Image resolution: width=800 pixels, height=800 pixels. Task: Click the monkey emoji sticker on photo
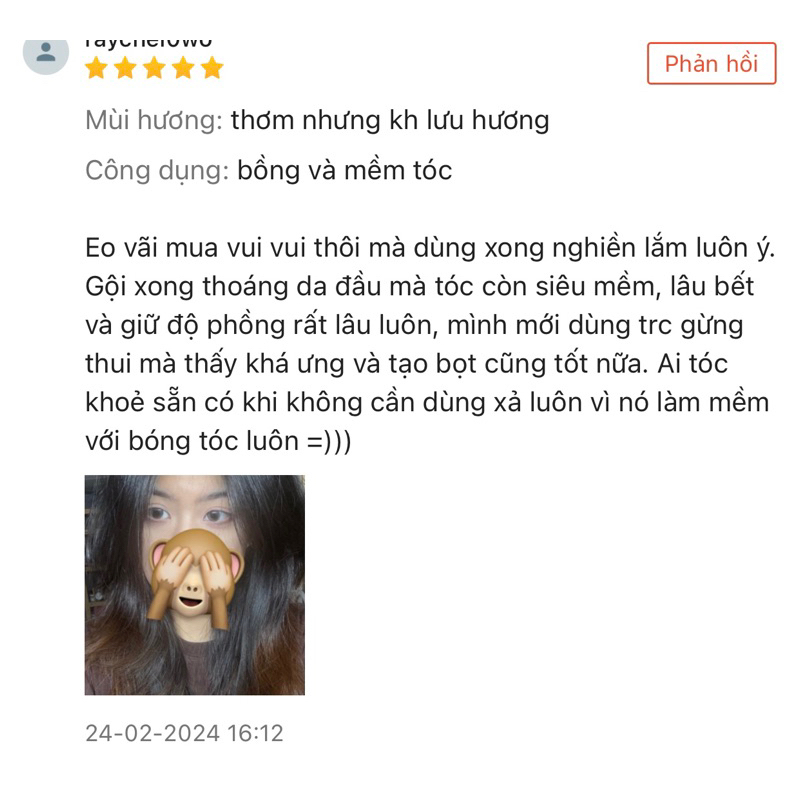(195, 578)
